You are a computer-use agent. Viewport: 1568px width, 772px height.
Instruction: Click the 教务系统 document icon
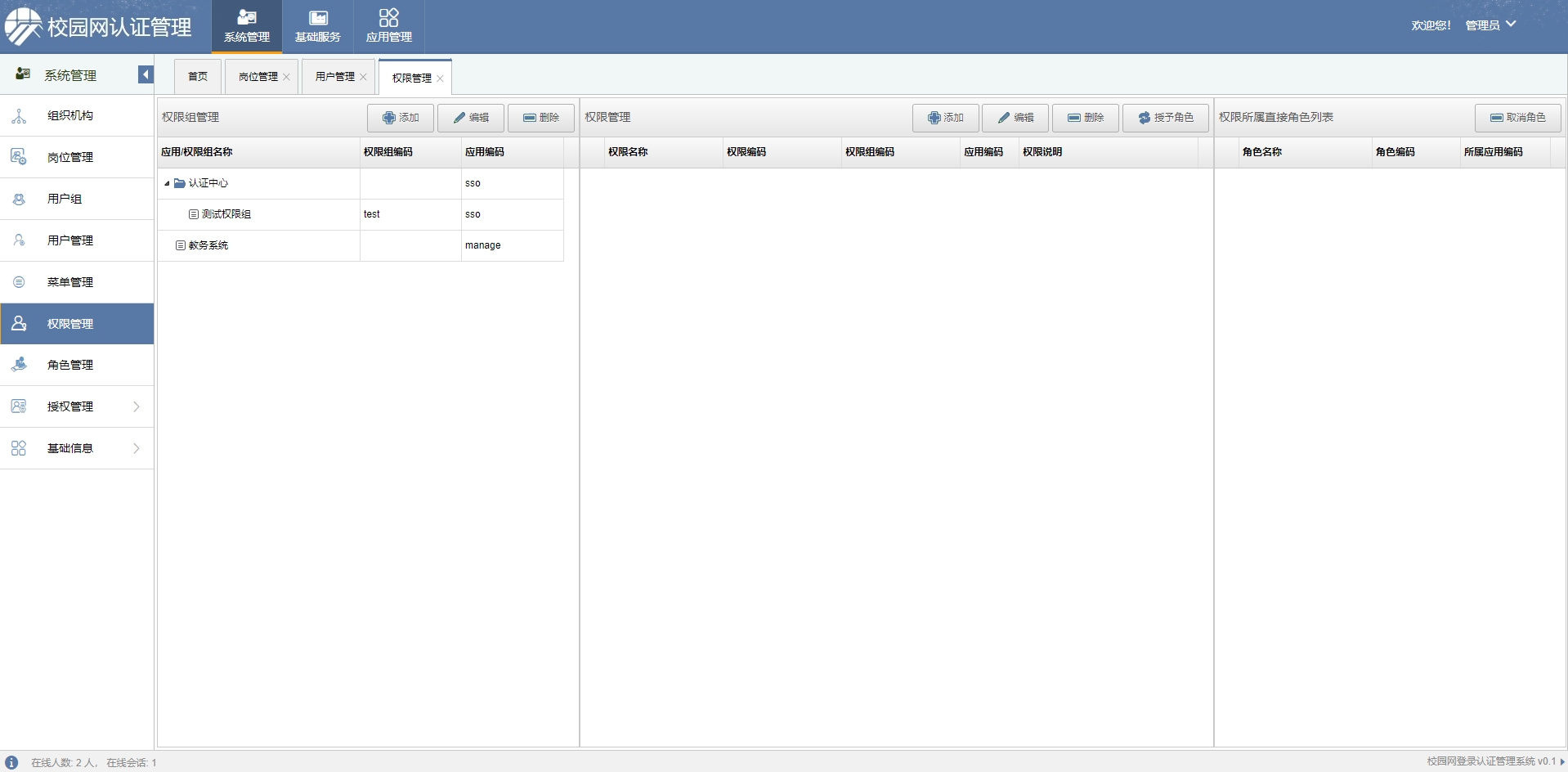pyautogui.click(x=181, y=245)
